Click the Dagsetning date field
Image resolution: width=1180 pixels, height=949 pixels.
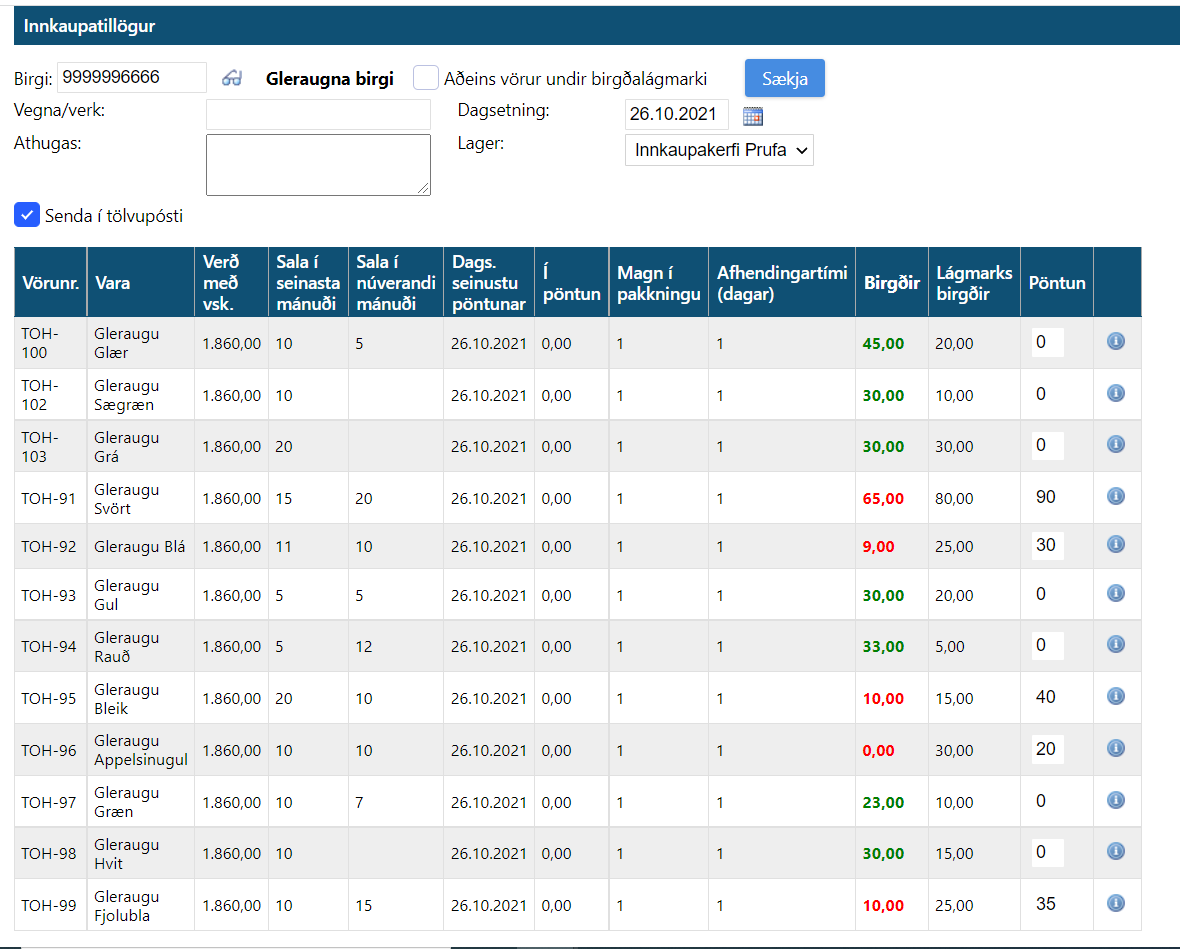676,115
